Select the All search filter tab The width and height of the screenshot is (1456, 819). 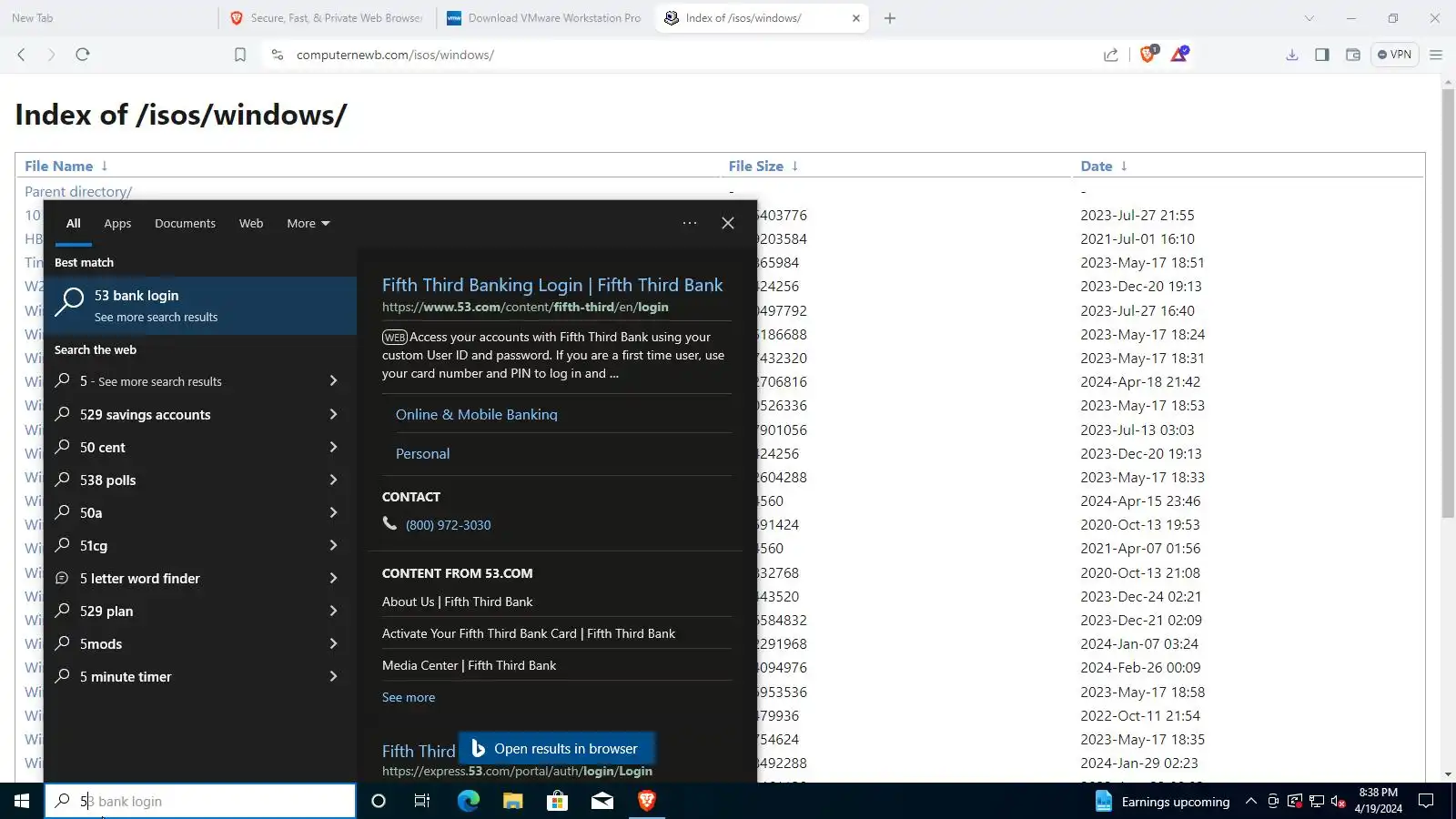tap(74, 223)
